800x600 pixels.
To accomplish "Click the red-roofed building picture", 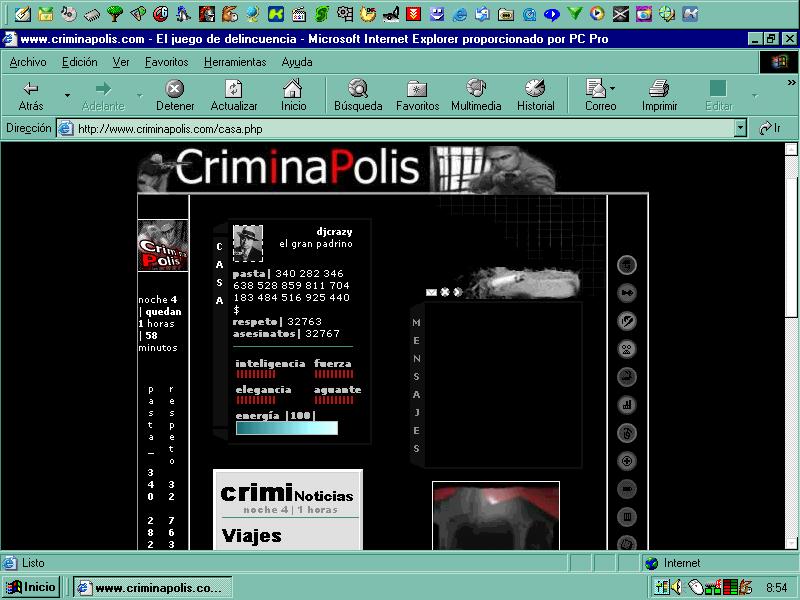I will point(496,515).
